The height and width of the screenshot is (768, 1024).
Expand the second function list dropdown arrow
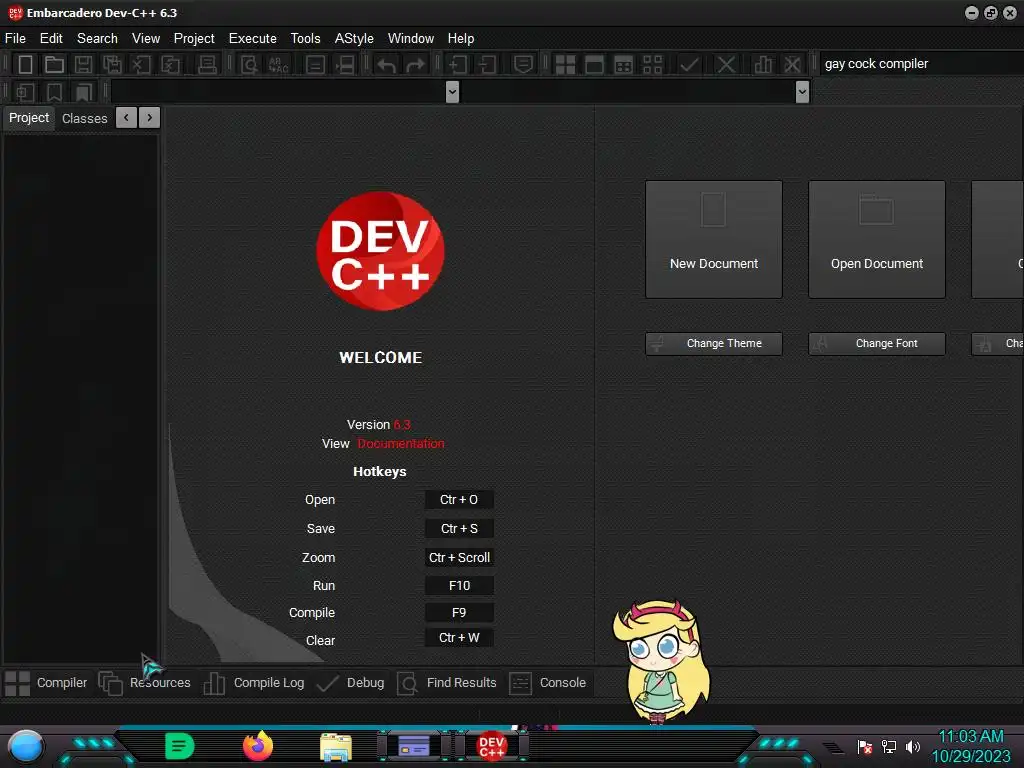click(x=803, y=91)
